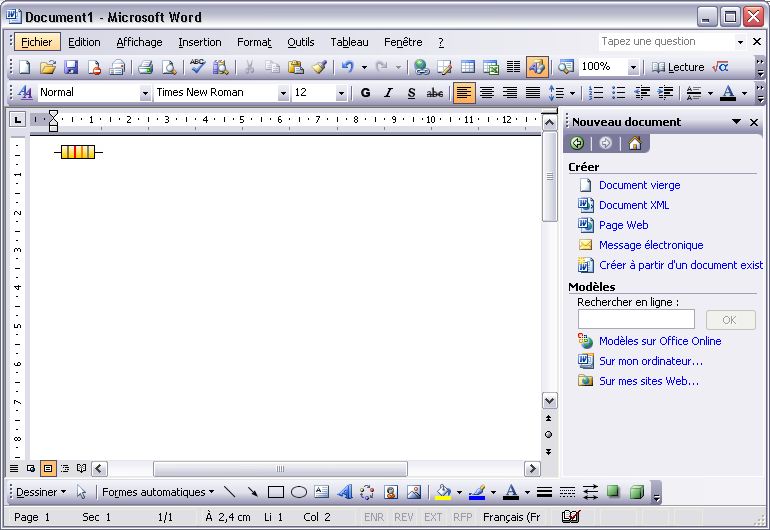Click Message électronique link
The width and height of the screenshot is (770, 530).
651,245
